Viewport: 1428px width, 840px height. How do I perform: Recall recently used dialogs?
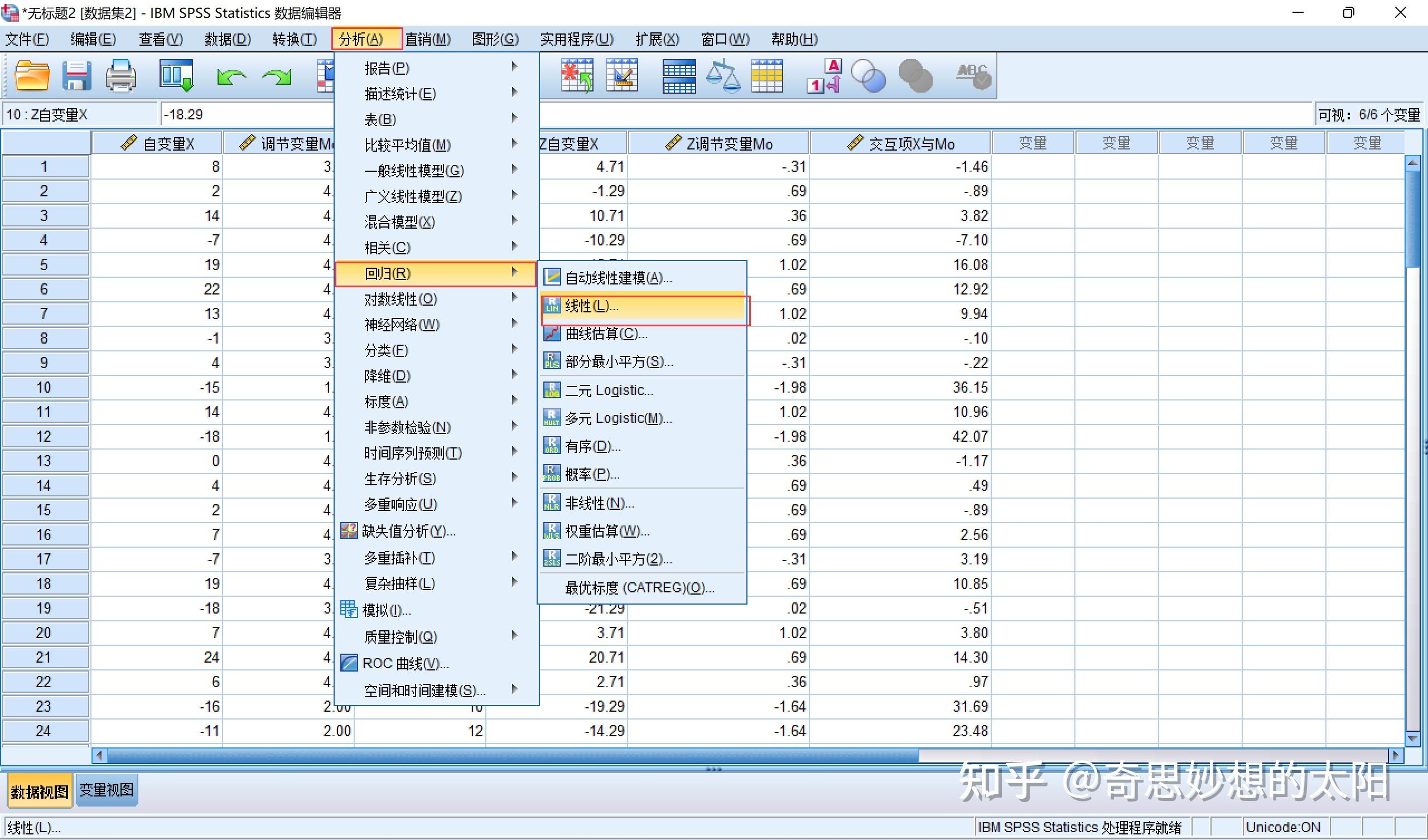(176, 75)
